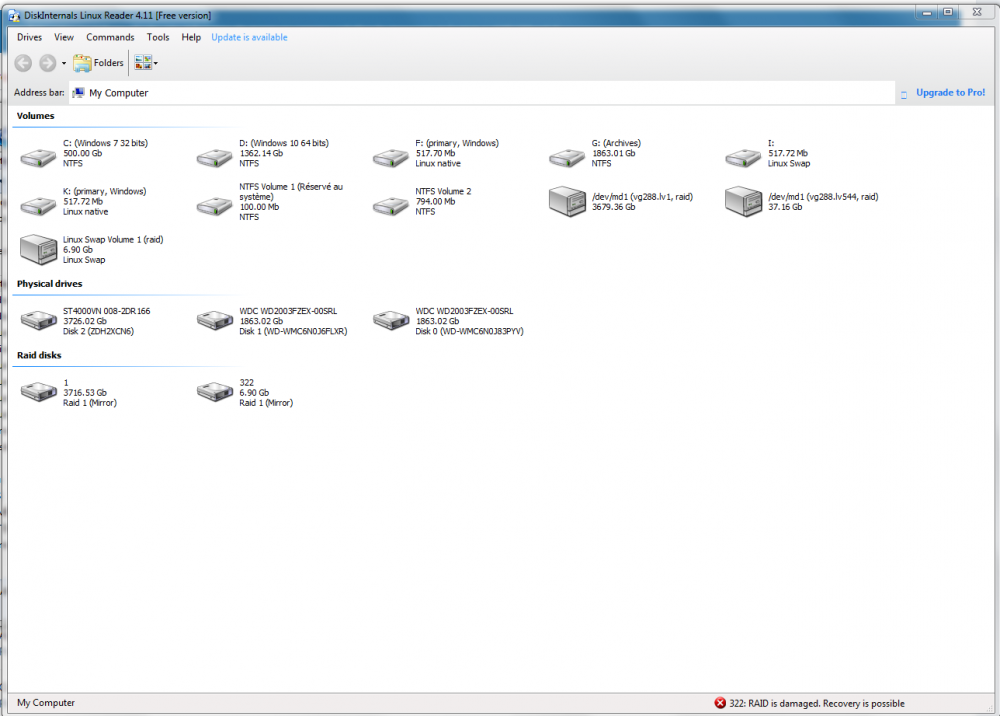Click the Back navigation arrow
1000x716 pixels.
pos(24,62)
